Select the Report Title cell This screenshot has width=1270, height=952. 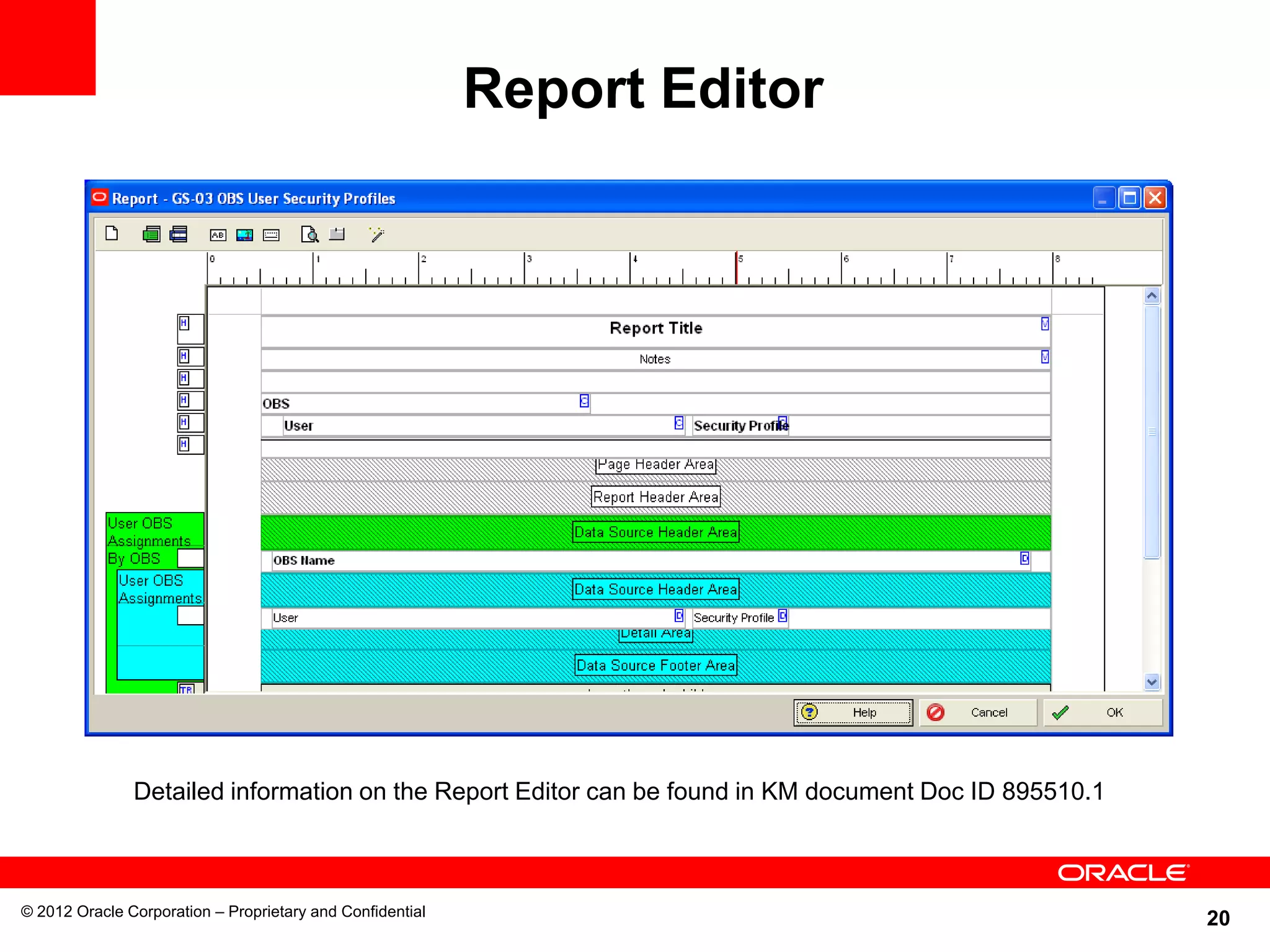[x=655, y=332]
